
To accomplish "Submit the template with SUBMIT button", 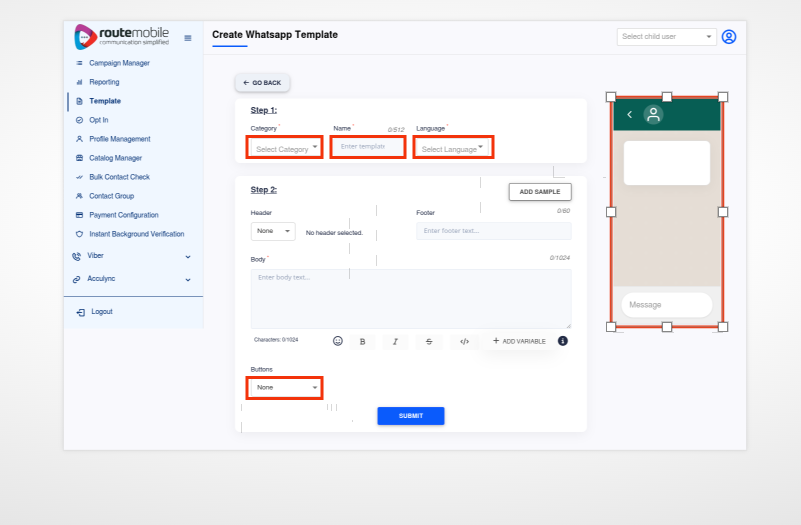I will coord(411,416).
